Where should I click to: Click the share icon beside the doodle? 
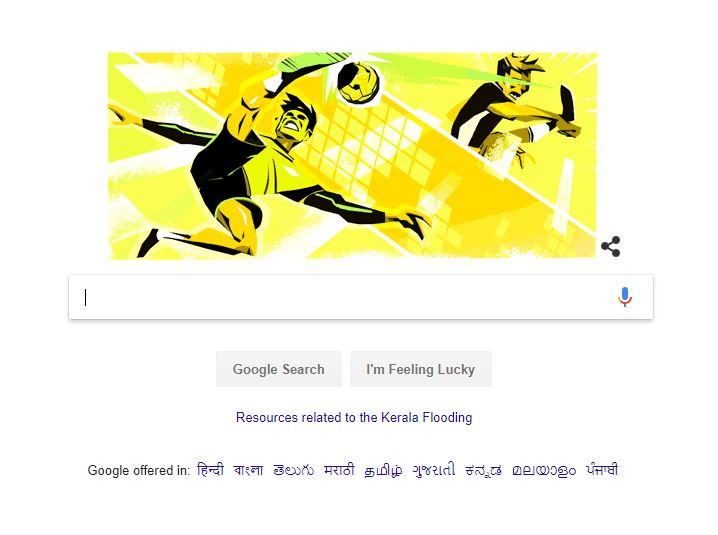pos(610,246)
